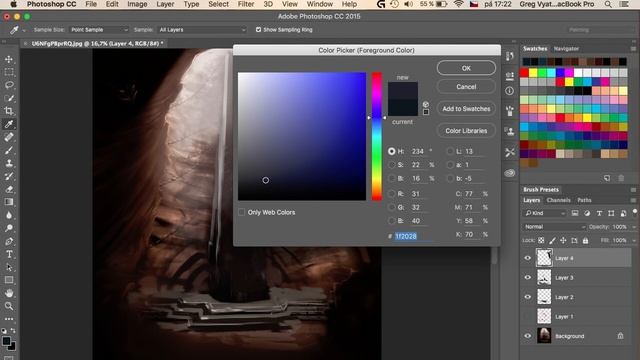Select the Healing Brush tool
The height and width of the screenshot is (360, 640).
[x=9, y=137]
